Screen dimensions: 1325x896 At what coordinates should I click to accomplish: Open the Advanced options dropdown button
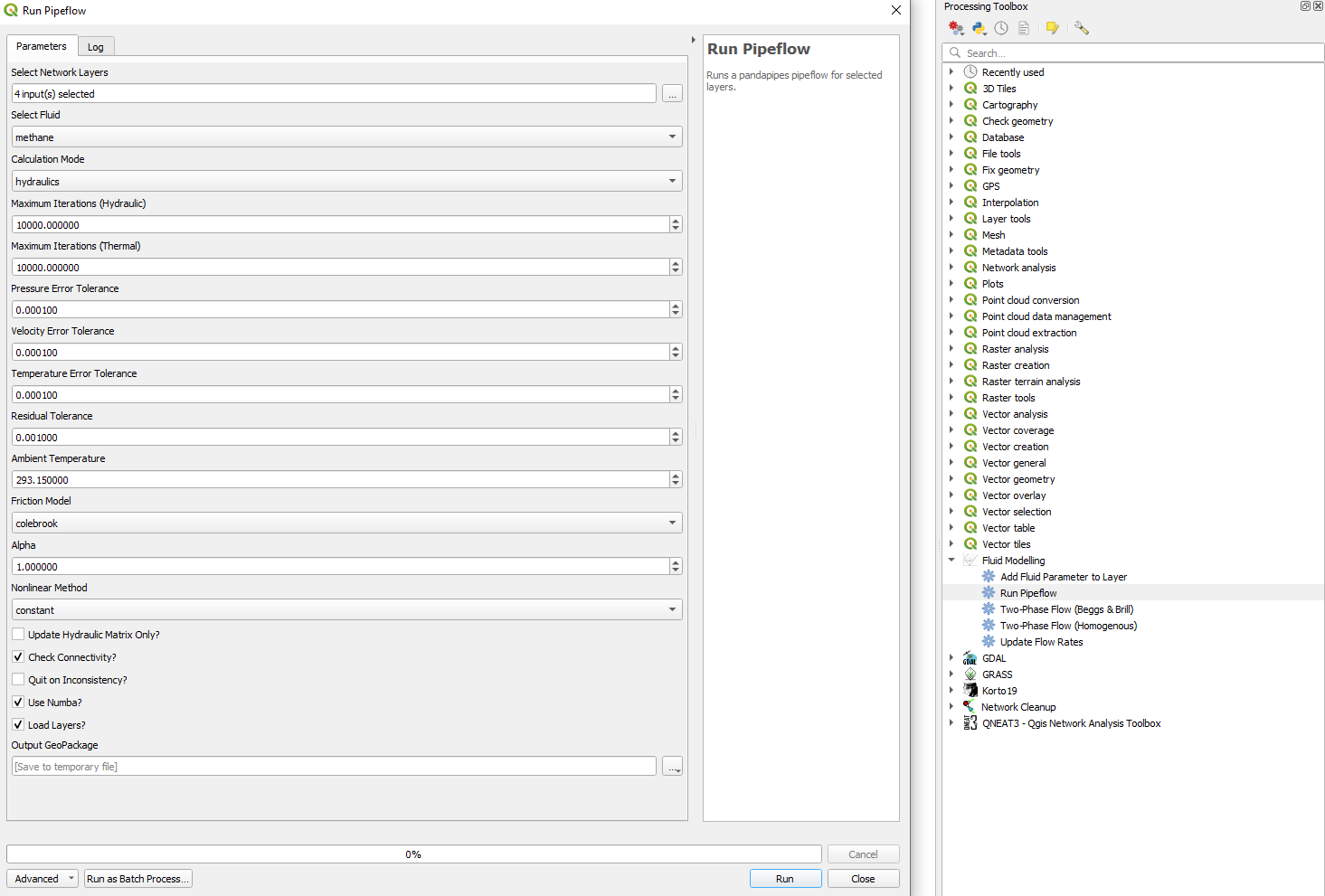pyautogui.click(x=43, y=879)
